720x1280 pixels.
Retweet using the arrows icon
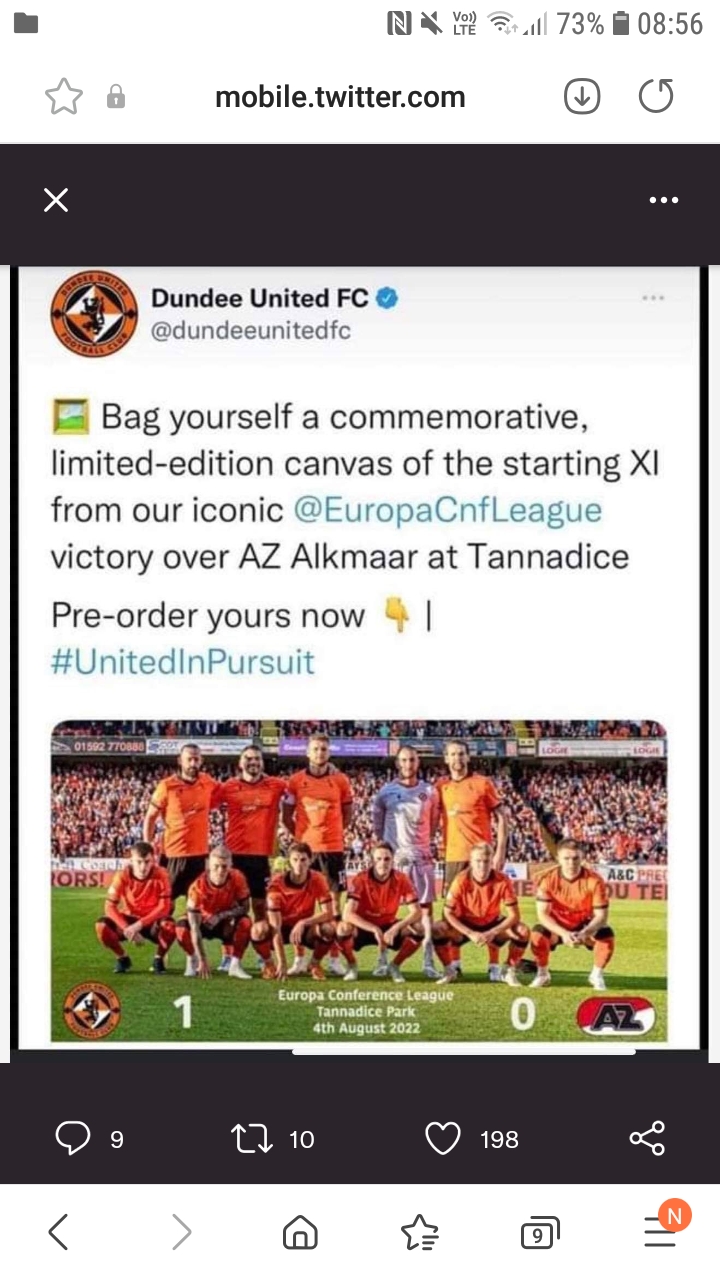(252, 1138)
